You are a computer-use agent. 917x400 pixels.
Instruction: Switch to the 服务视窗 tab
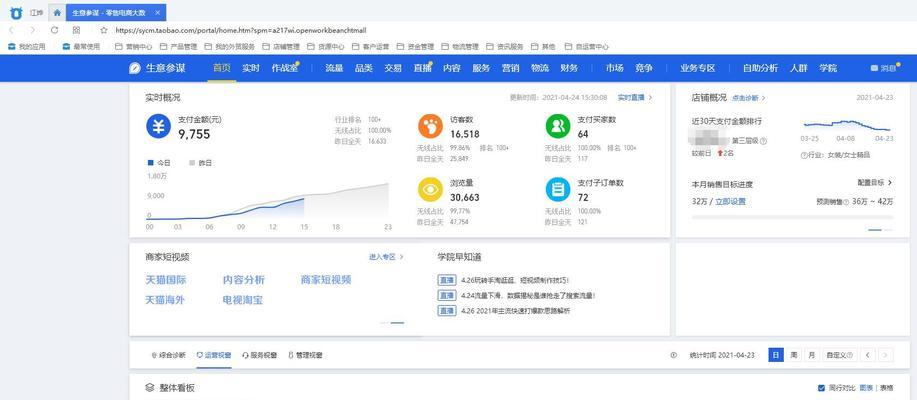[260, 355]
